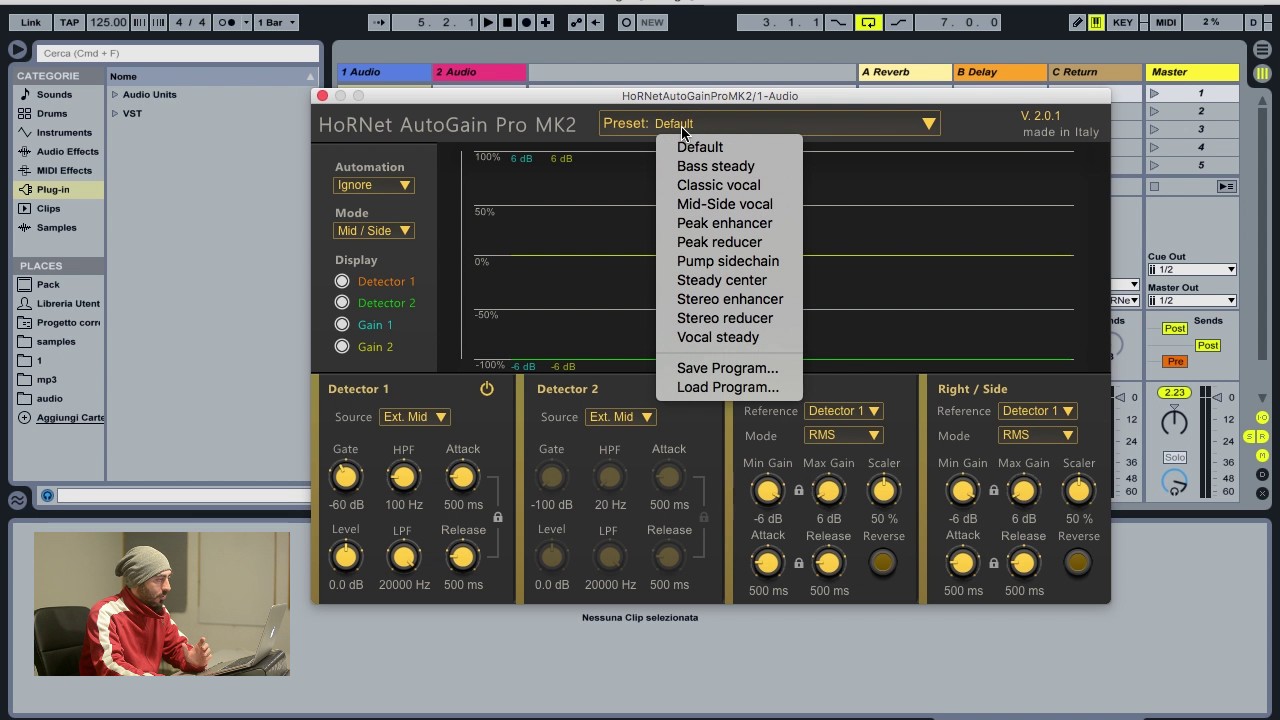
Task: Select the Master track header
Action: [x=1192, y=72]
